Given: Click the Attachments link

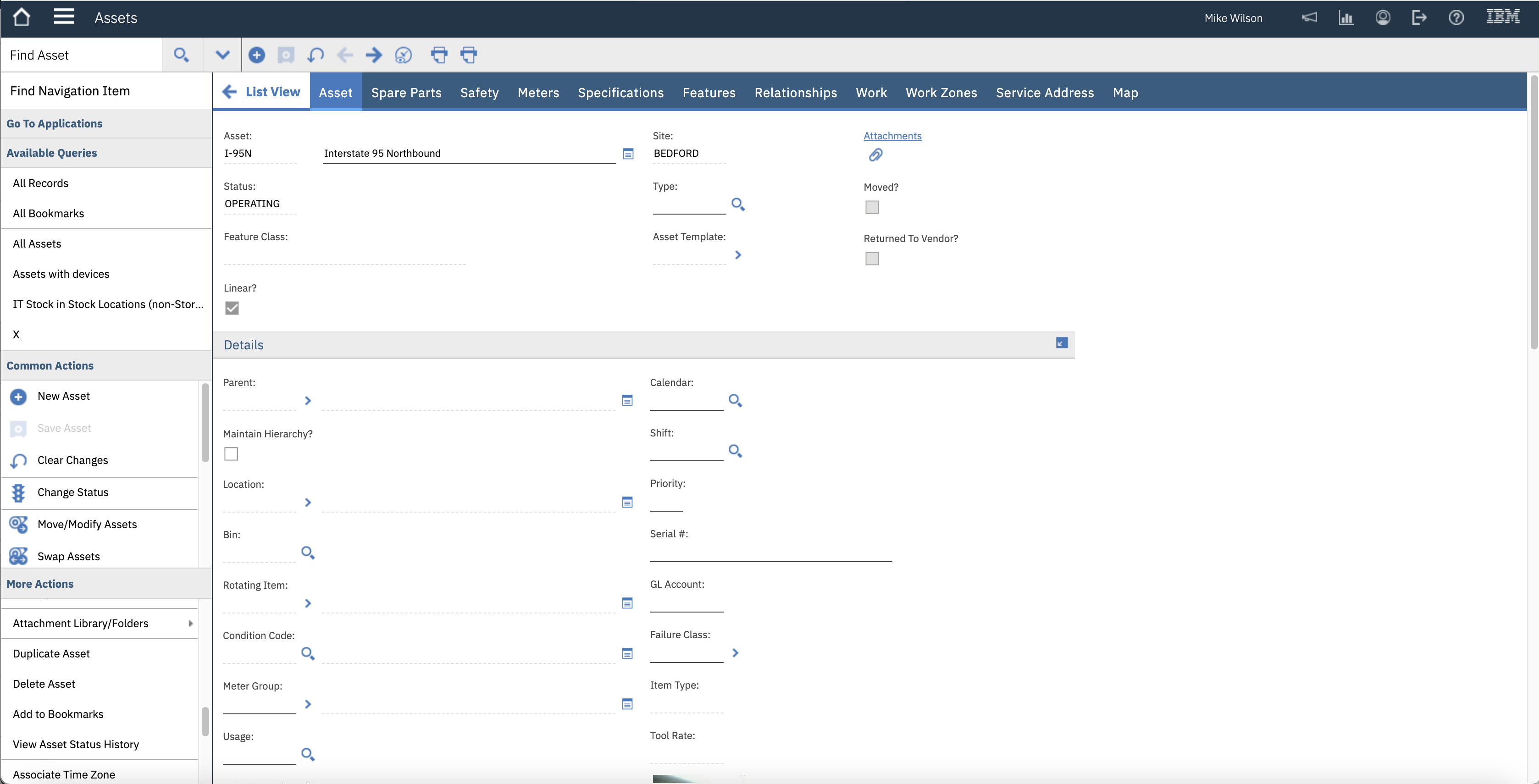Looking at the screenshot, I should tap(892, 136).
